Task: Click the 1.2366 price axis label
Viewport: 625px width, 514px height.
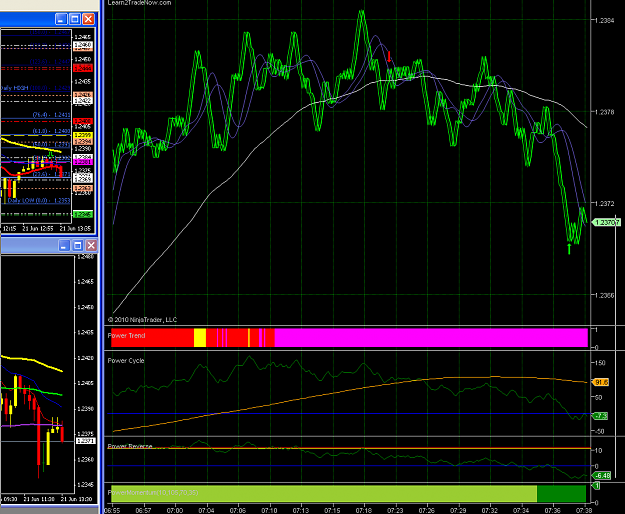Action: [605, 295]
